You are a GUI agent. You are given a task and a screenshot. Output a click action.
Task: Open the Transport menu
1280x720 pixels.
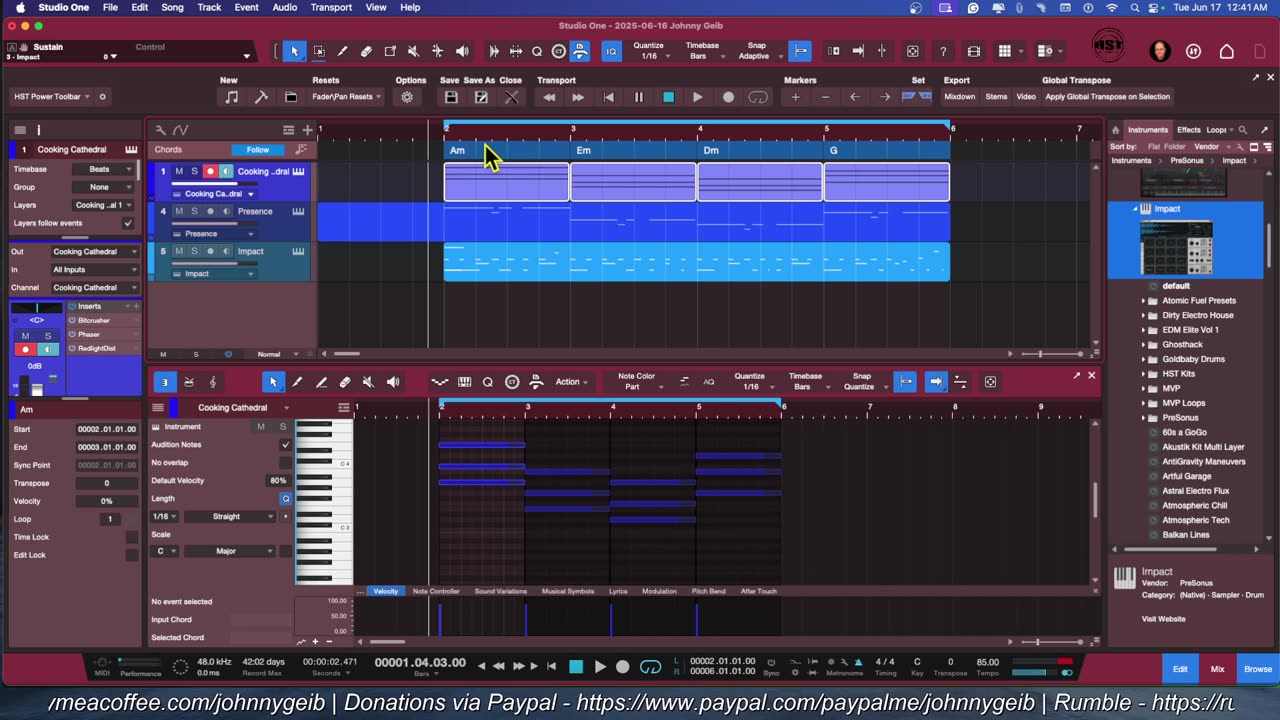pyautogui.click(x=331, y=7)
